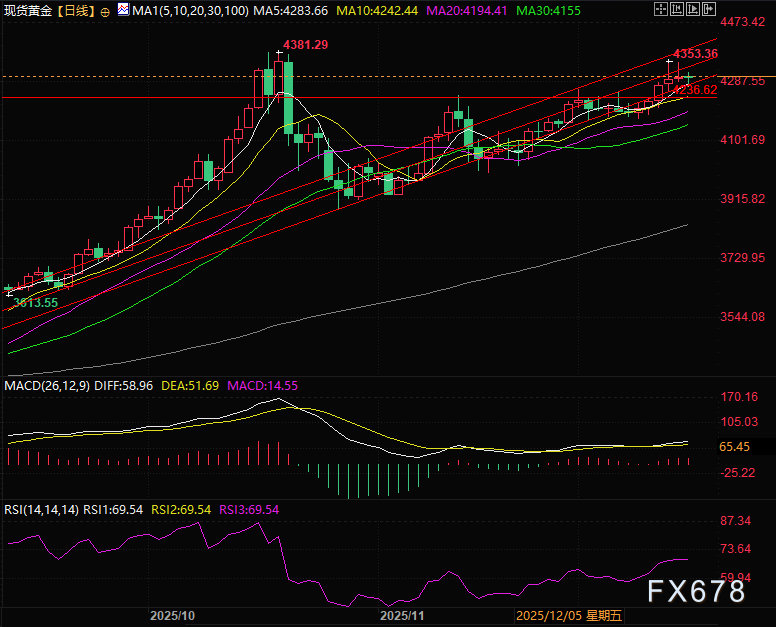Click the 2025/12/05 星期五 date marker
This screenshot has height=627, width=776.
click(569, 617)
